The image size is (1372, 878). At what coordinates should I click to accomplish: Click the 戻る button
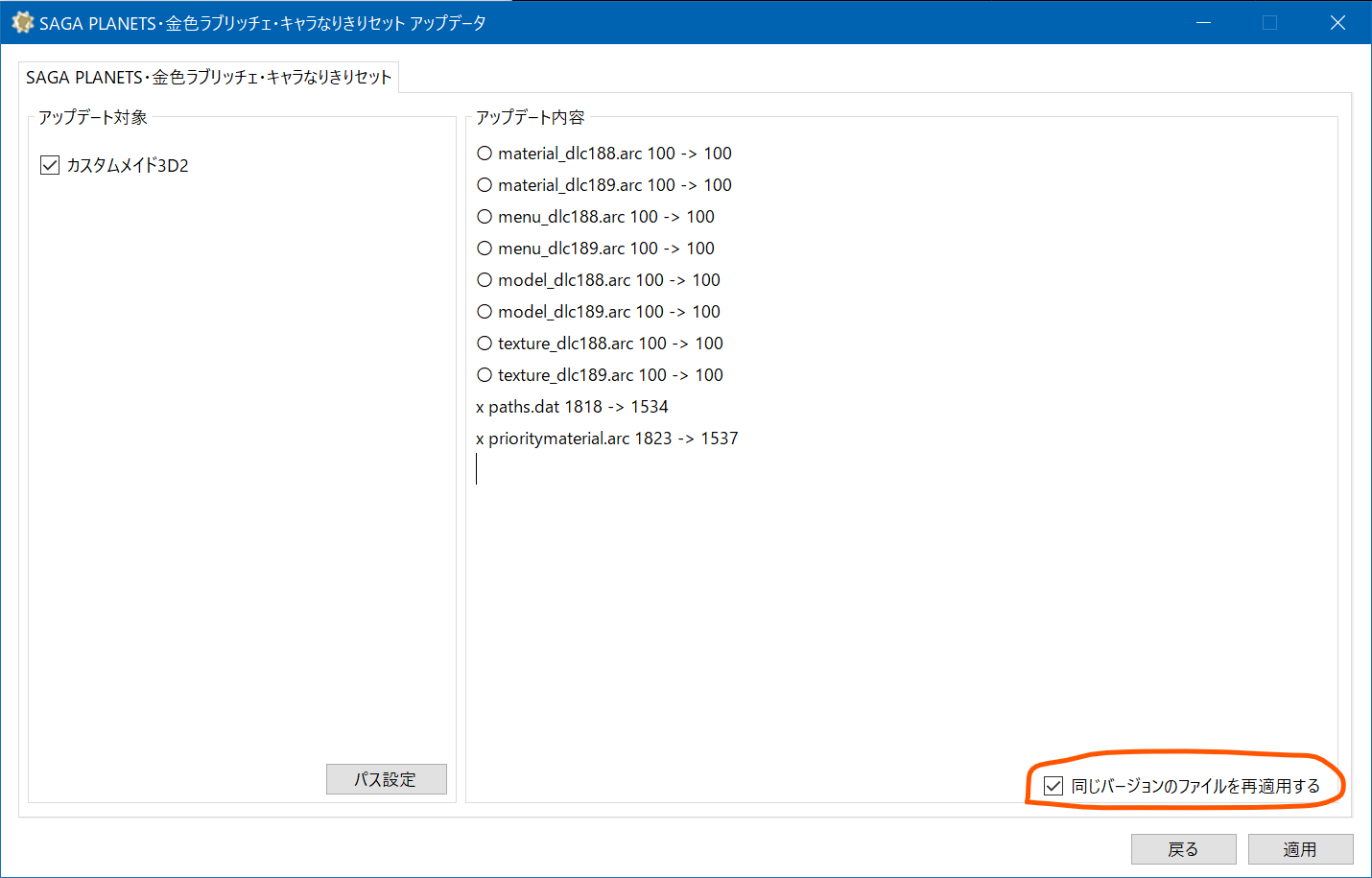(1183, 849)
